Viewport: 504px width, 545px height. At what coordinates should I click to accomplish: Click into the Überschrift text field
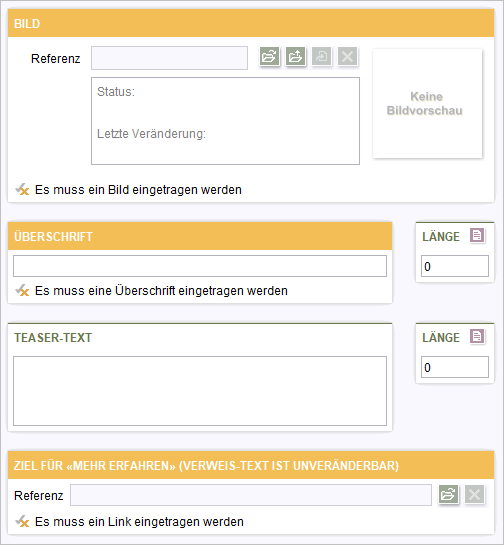click(x=200, y=266)
